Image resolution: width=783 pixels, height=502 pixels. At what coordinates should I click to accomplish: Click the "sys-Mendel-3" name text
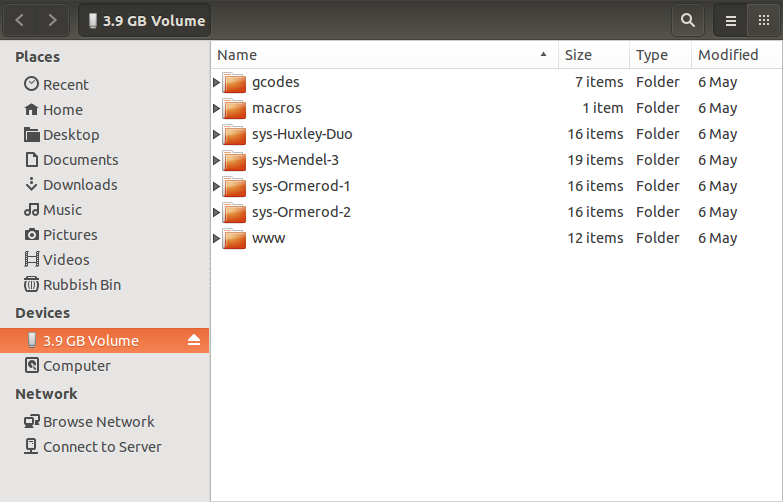click(295, 160)
